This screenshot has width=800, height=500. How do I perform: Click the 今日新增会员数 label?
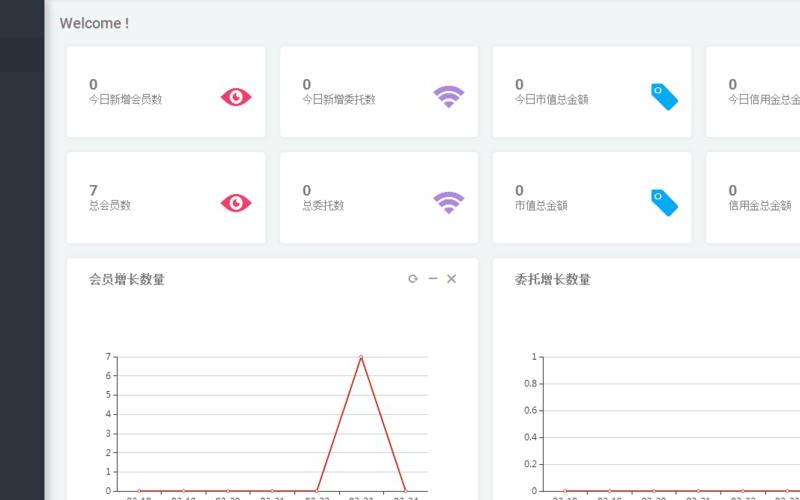126,99
